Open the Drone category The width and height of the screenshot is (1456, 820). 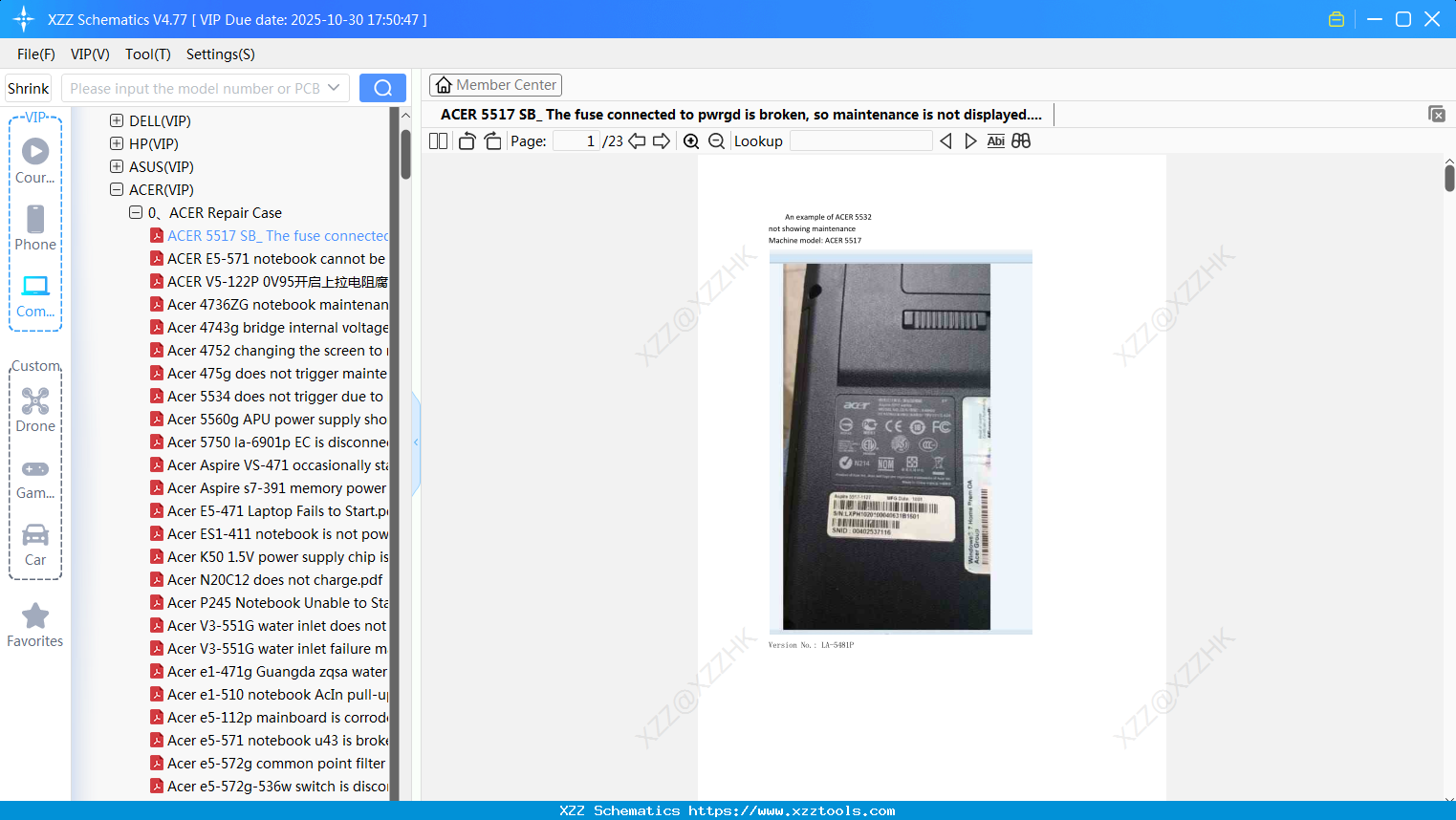point(35,410)
